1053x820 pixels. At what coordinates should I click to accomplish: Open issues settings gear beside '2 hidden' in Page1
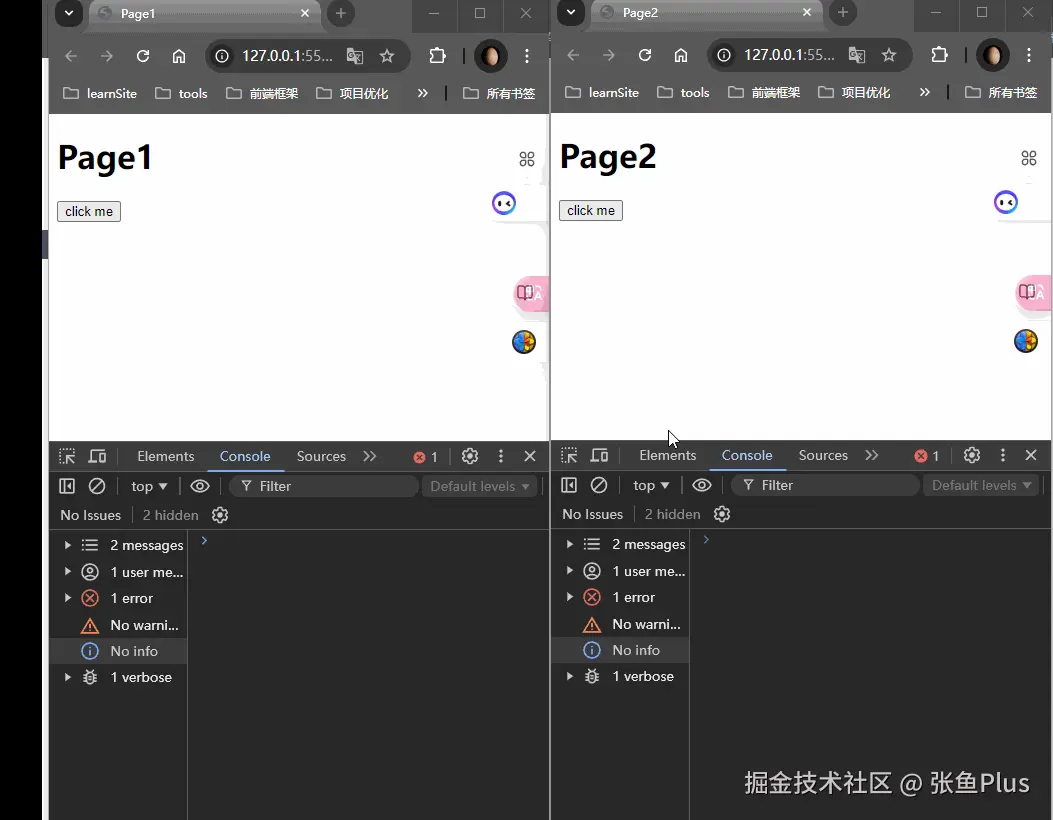220,515
